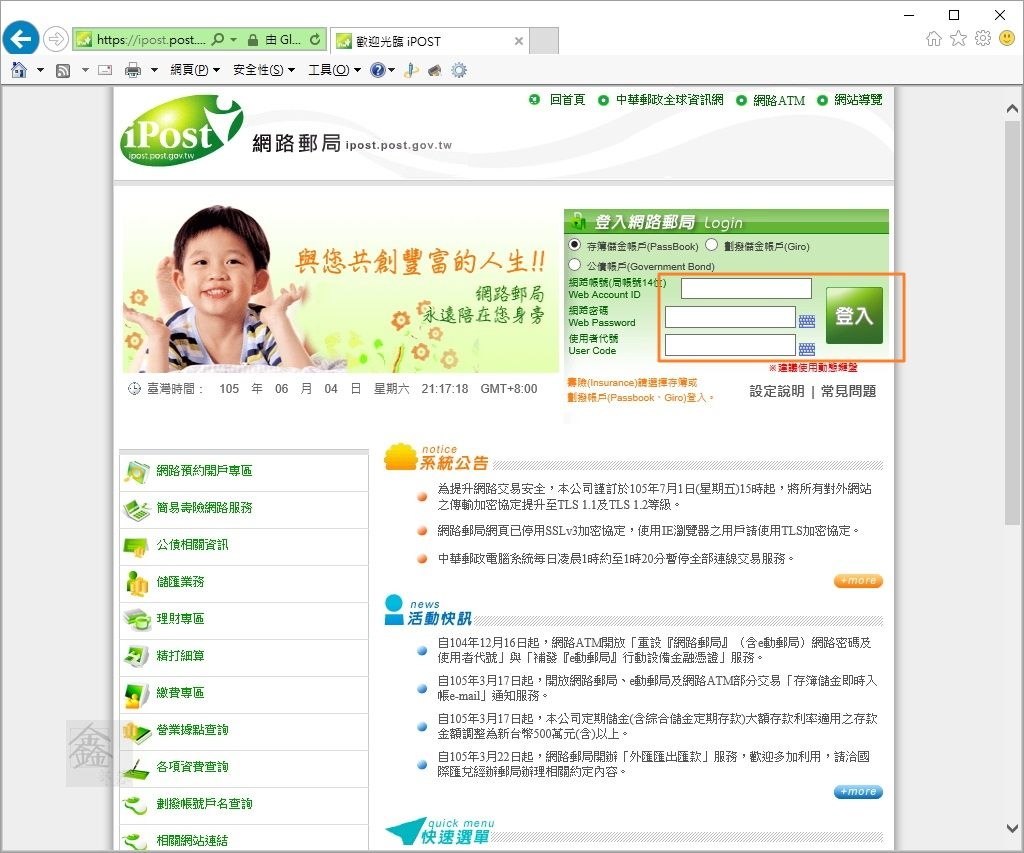Click the green 登入 login button
This screenshot has height=853, width=1024.
[x=854, y=315]
